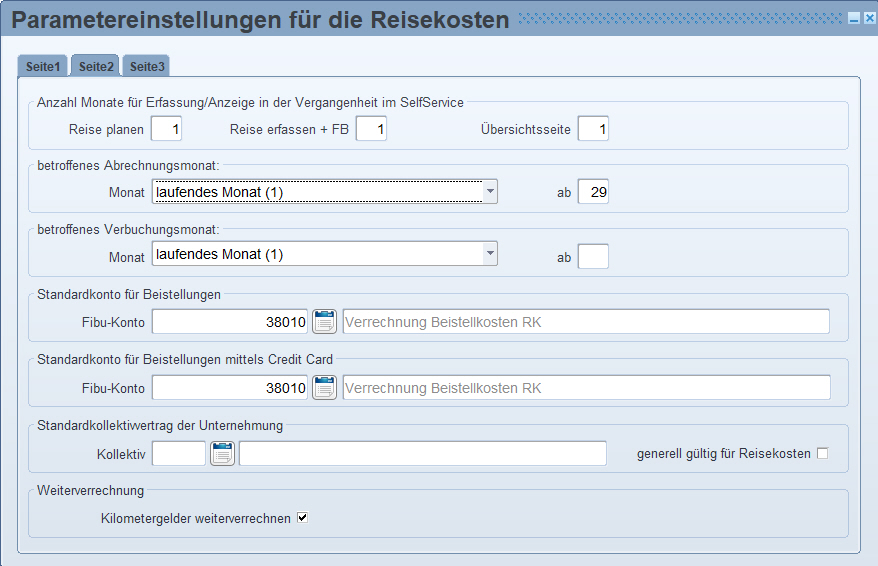Minimize the Parametereinstellungen window
The width and height of the screenshot is (878, 566).
[x=853, y=19]
